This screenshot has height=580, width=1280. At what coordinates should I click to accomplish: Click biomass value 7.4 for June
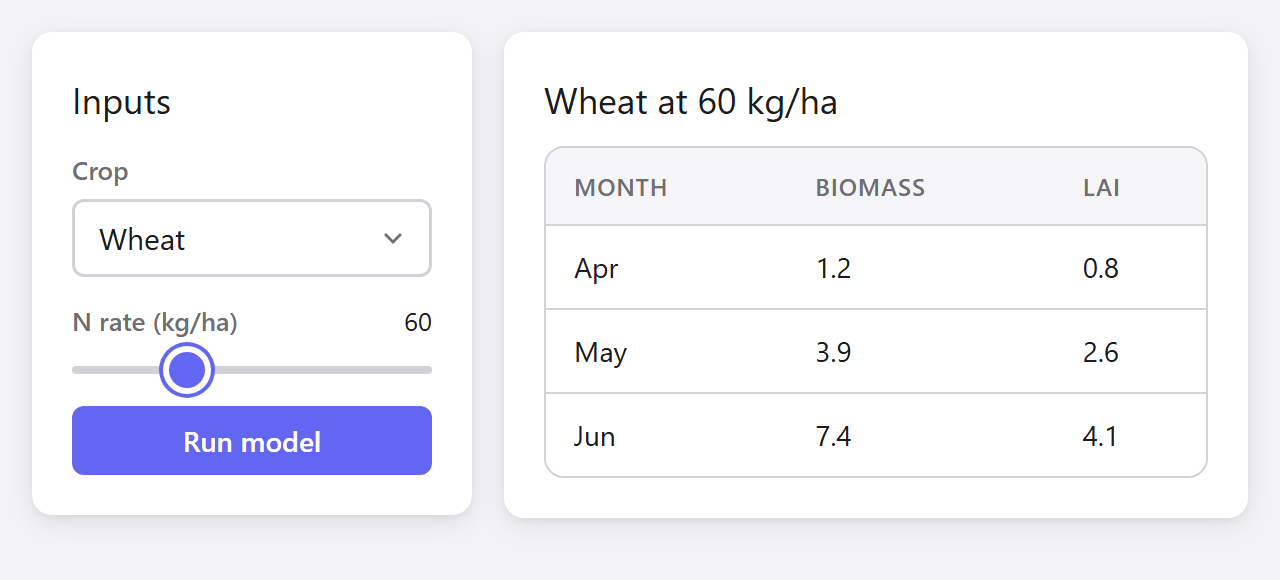point(833,436)
